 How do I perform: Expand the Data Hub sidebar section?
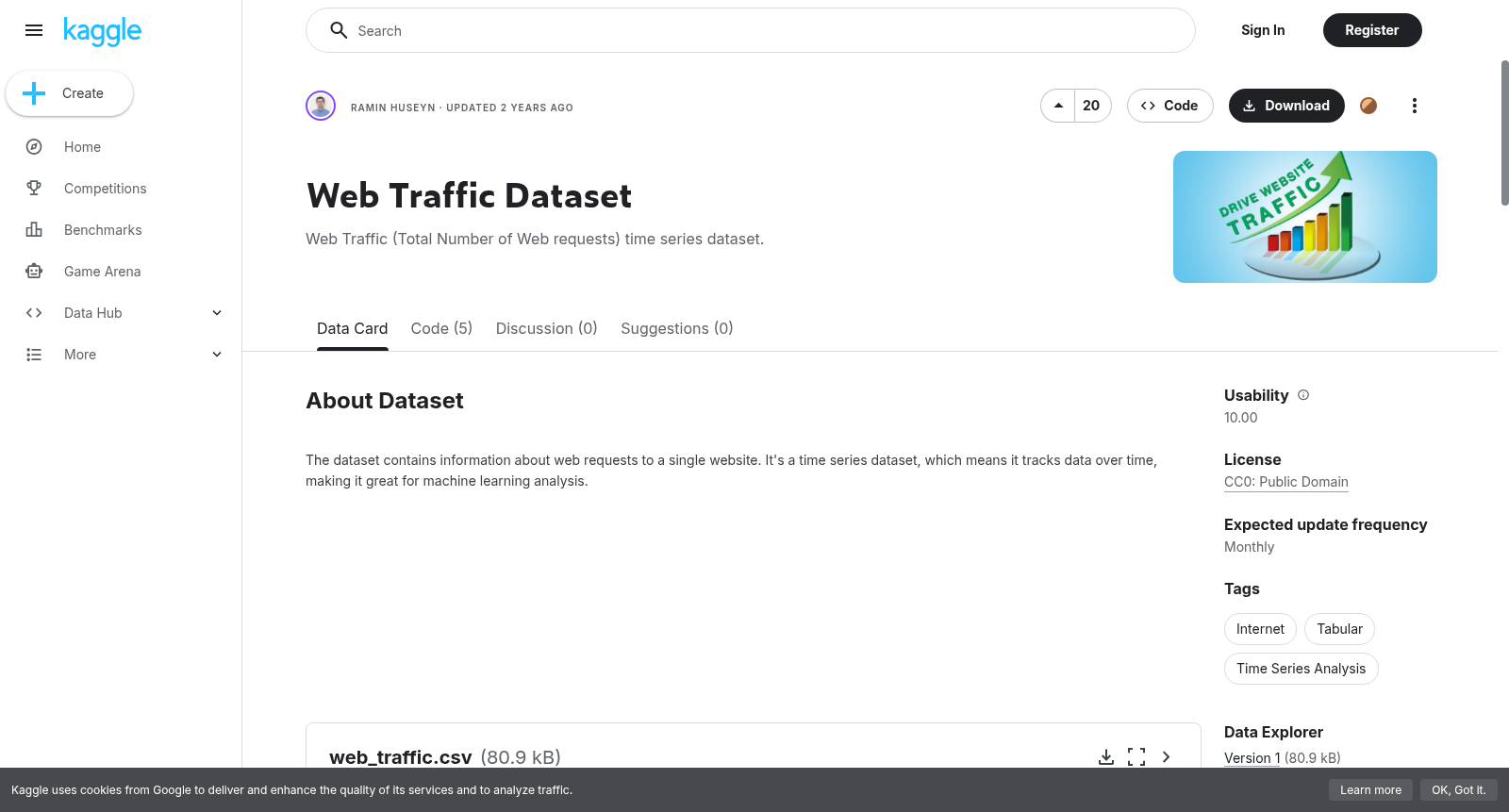pyautogui.click(x=217, y=313)
